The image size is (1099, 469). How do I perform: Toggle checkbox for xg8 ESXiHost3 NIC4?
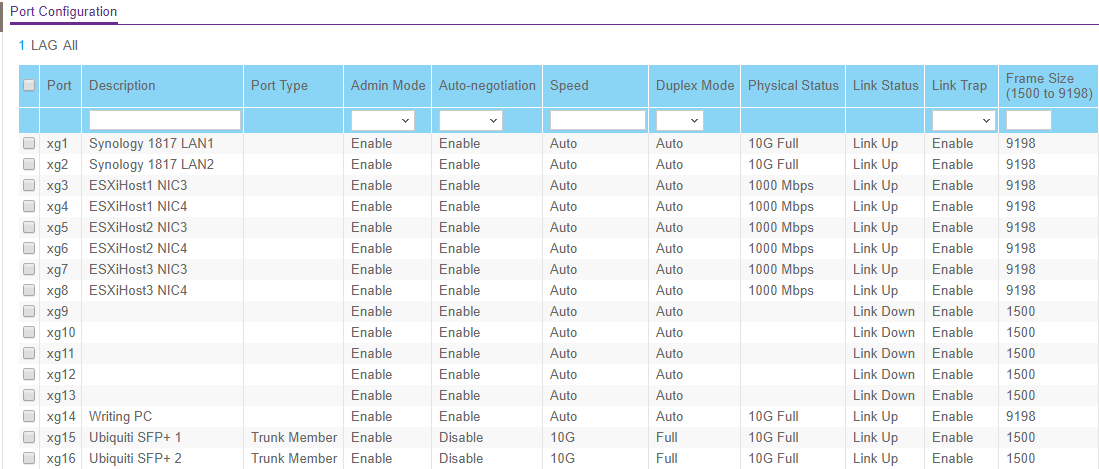[x=29, y=291]
